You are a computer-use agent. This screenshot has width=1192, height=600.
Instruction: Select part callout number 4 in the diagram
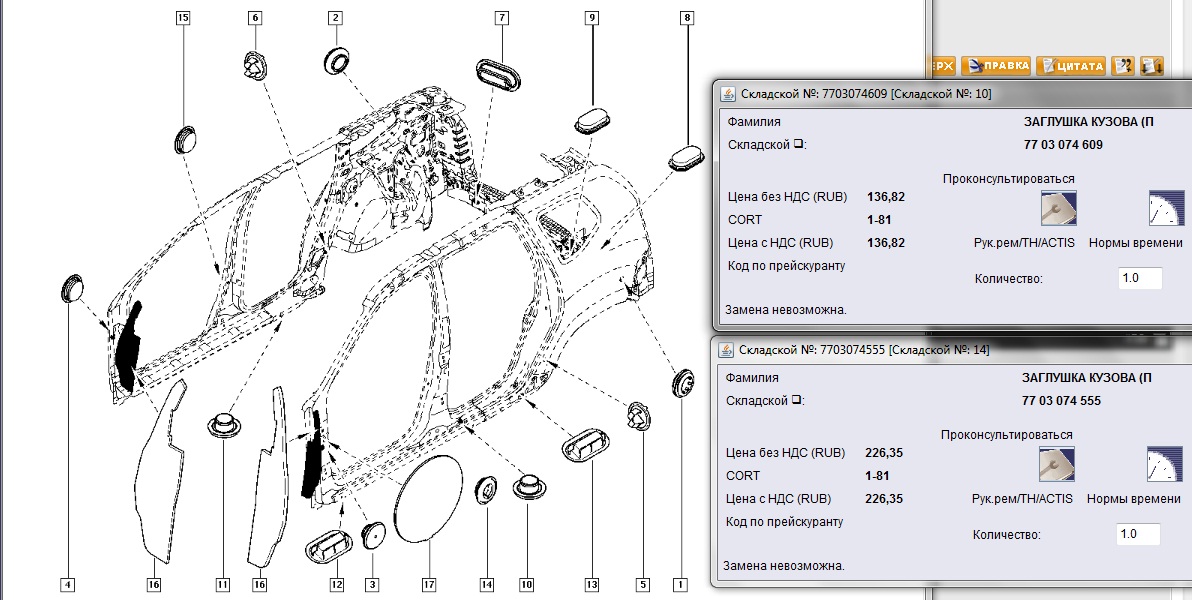(67, 584)
